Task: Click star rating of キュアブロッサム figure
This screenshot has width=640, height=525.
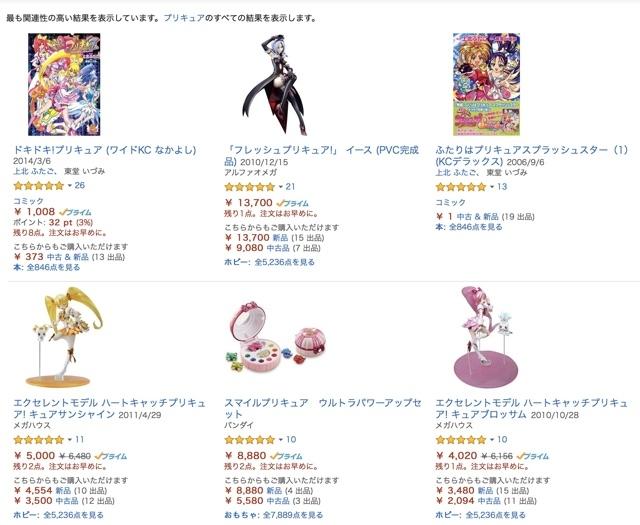Action: click(x=461, y=438)
